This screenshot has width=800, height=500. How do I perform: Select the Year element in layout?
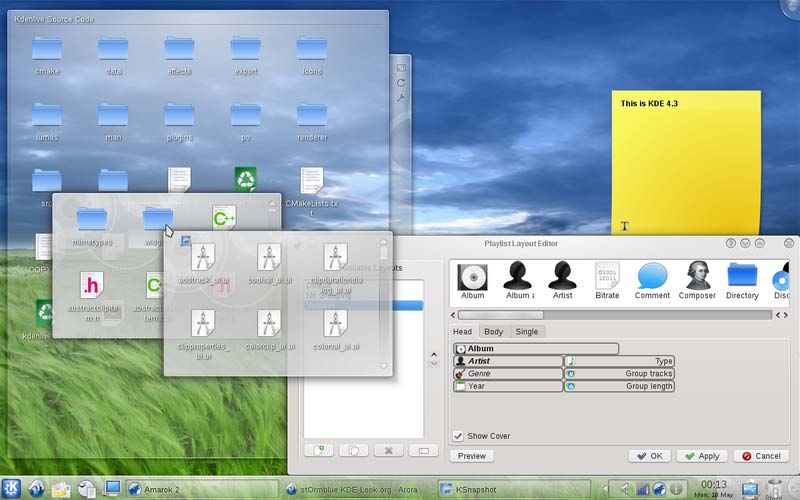(x=508, y=386)
